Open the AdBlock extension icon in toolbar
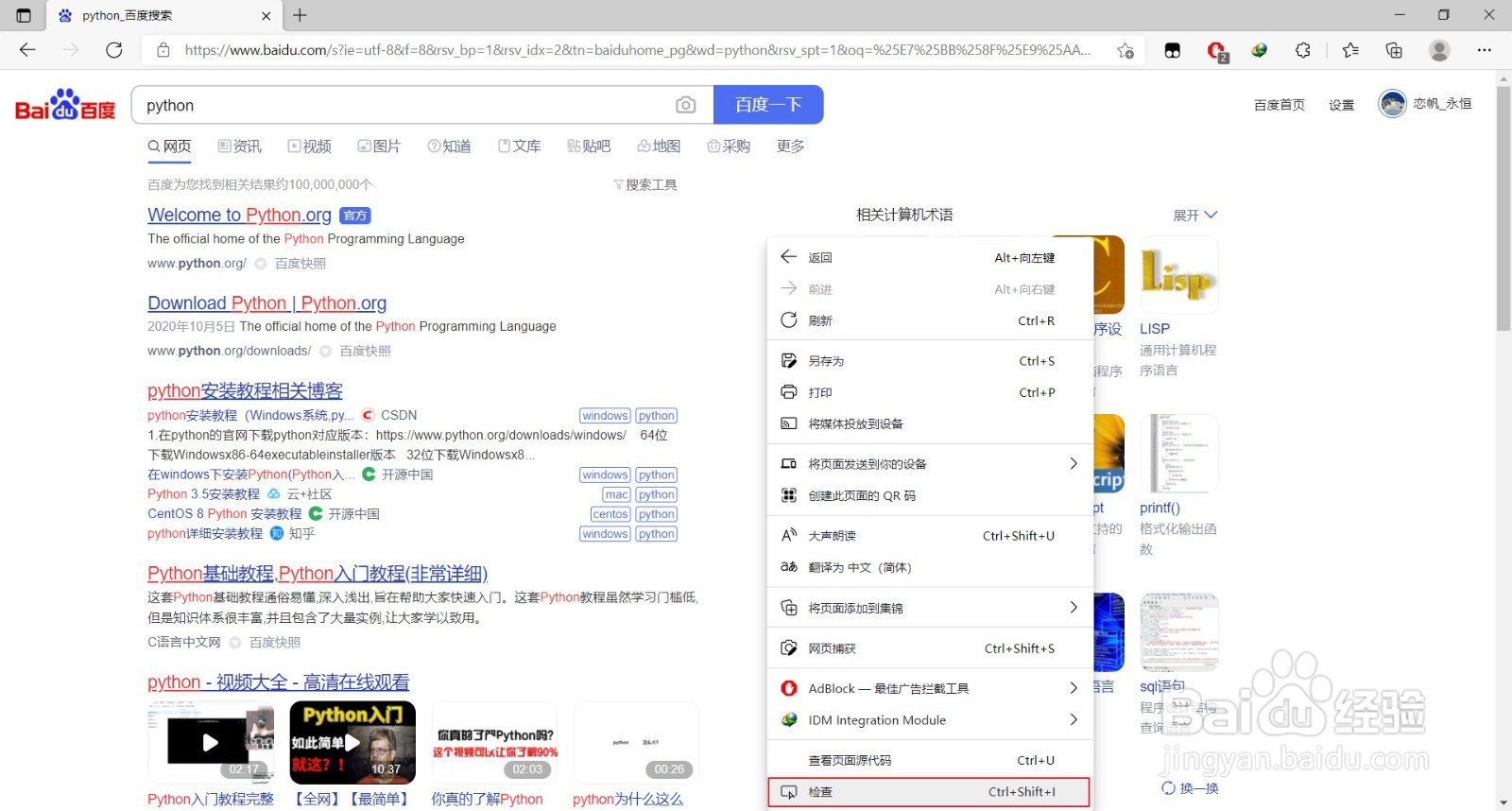The image size is (1512, 811). (1216, 51)
